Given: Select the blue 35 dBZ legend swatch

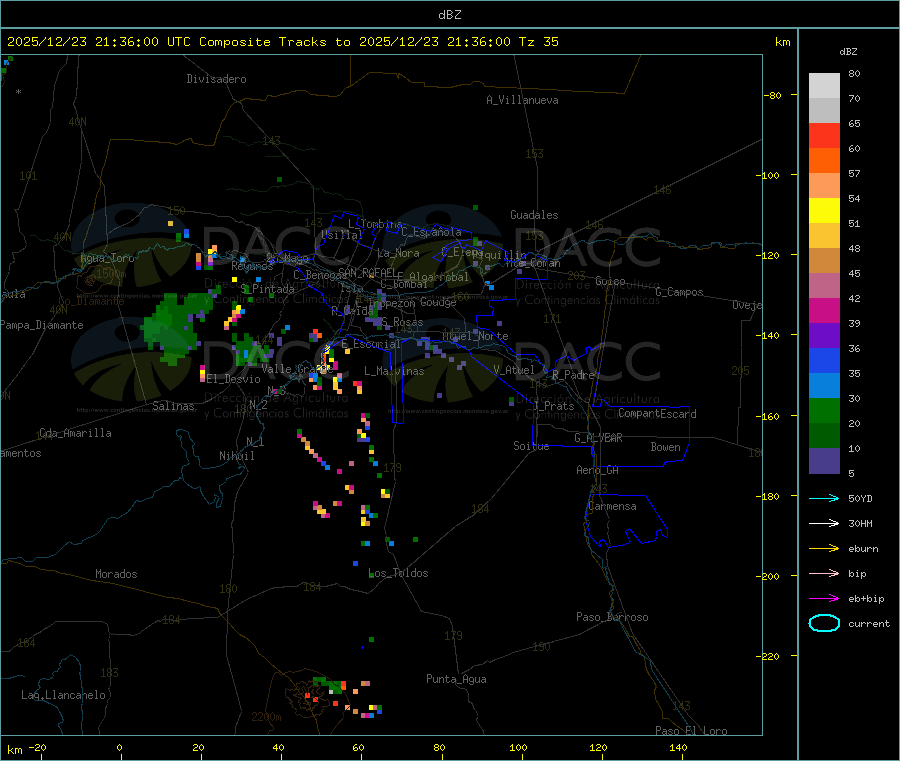Looking at the screenshot, I should click(x=824, y=360).
